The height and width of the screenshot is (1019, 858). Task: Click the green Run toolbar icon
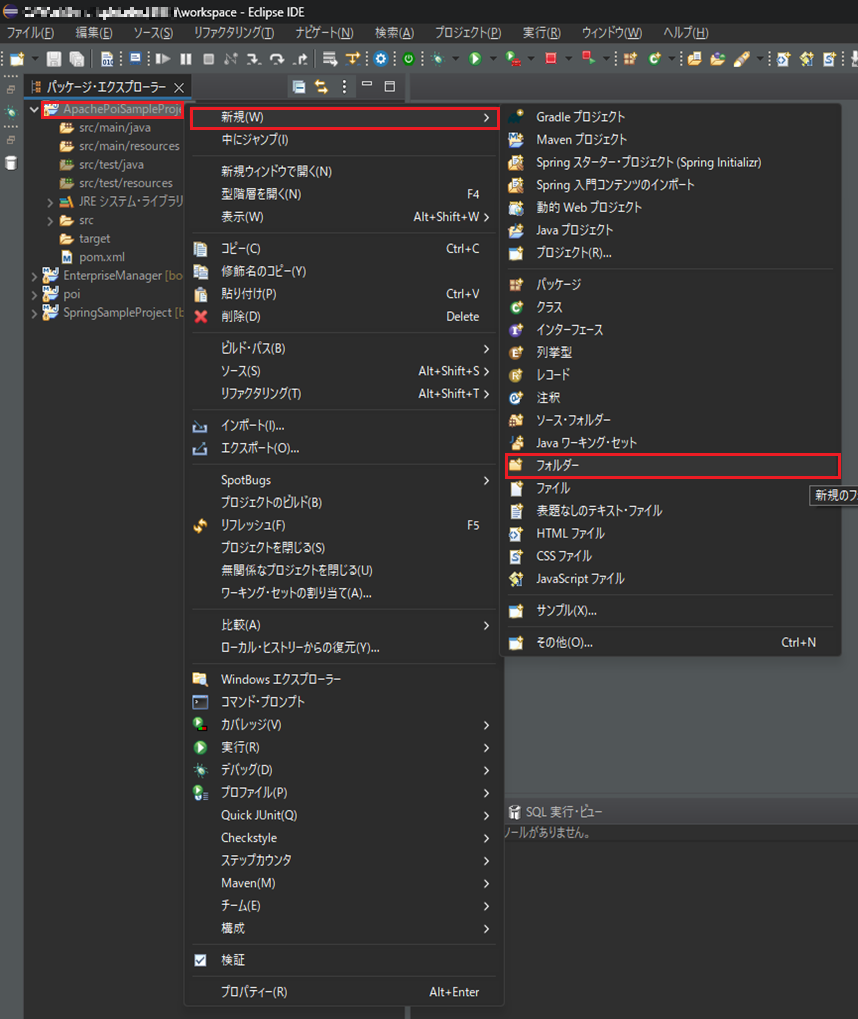(x=475, y=59)
